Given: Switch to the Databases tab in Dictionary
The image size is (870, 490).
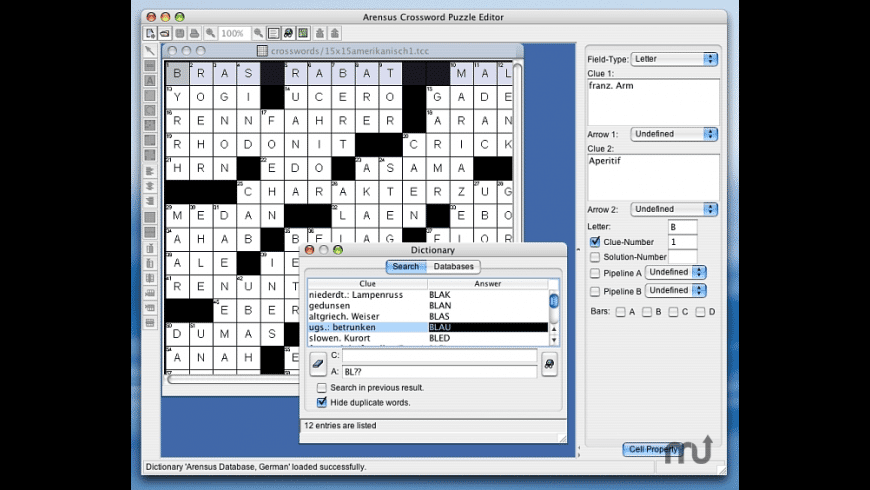Looking at the screenshot, I should click(453, 266).
